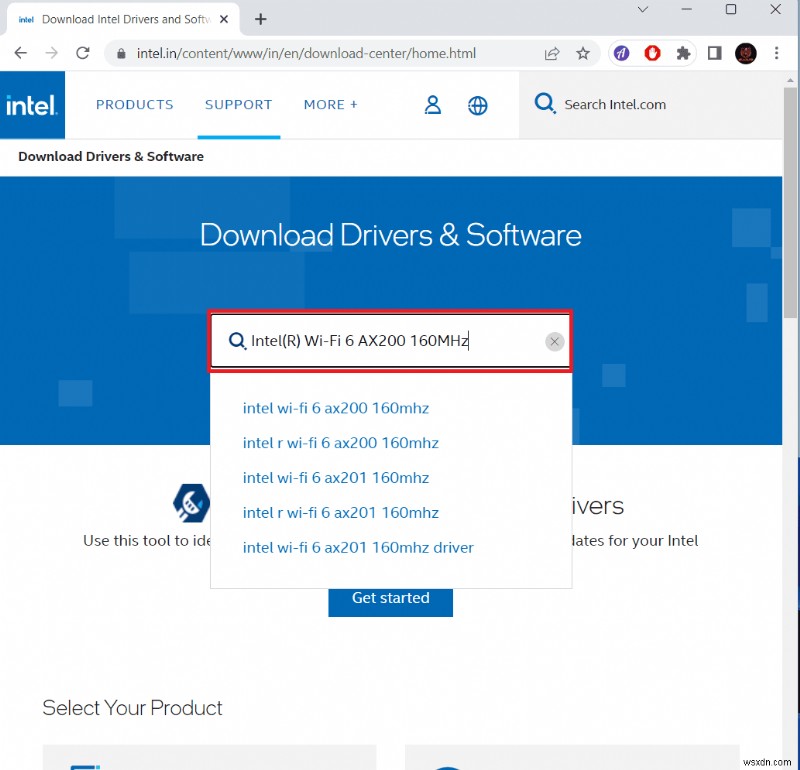
Task: Reload the current page
Action: point(83,53)
